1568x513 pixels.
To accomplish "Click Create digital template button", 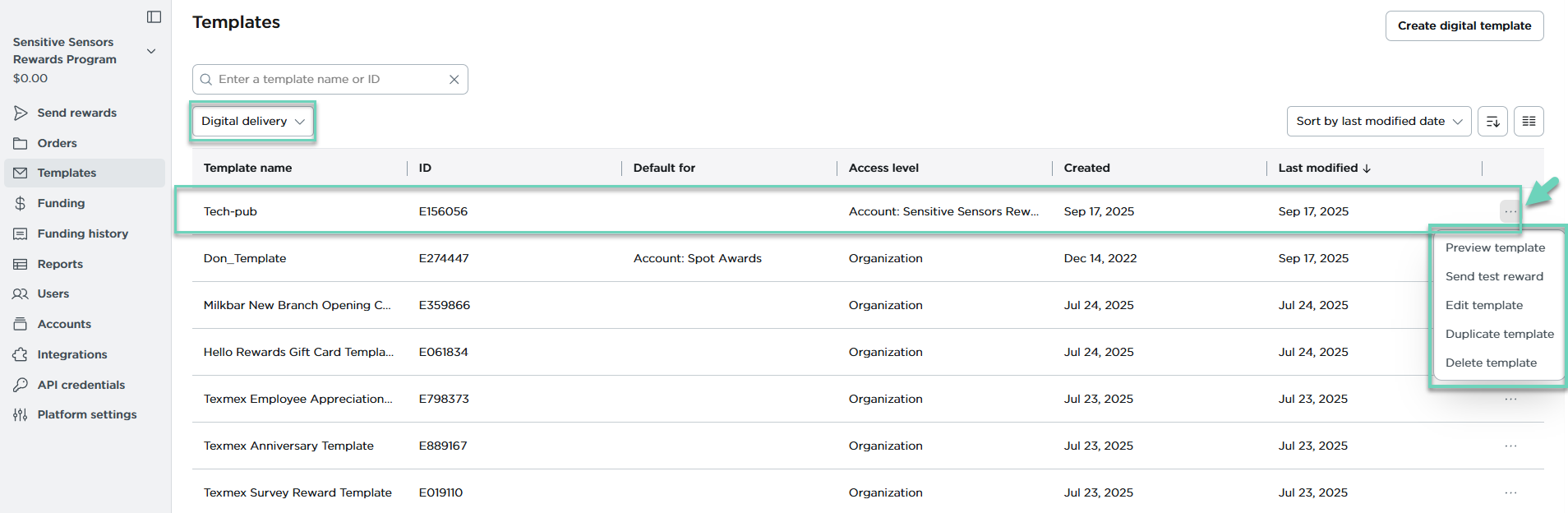I will 1464,25.
